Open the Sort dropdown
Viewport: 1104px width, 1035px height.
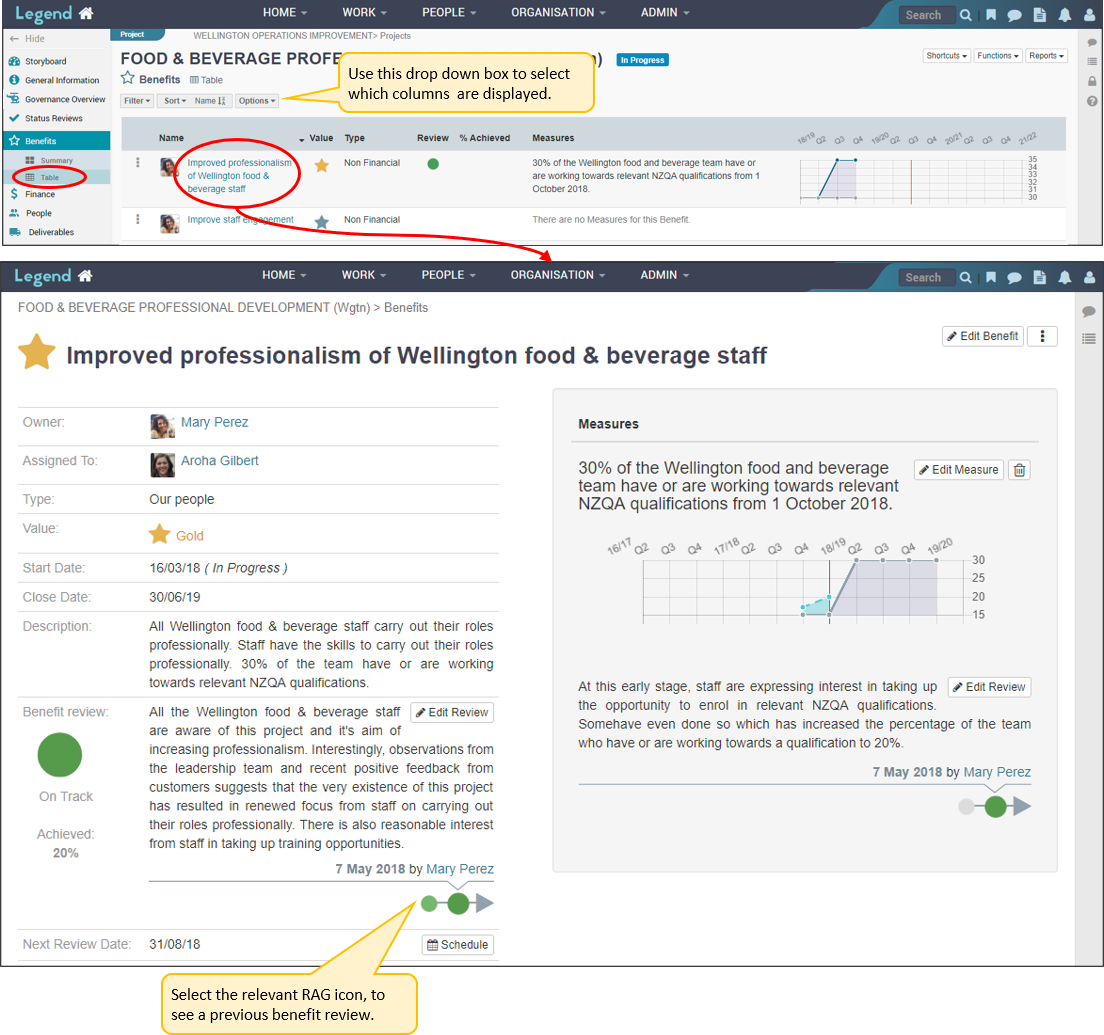pyautogui.click(x=175, y=101)
